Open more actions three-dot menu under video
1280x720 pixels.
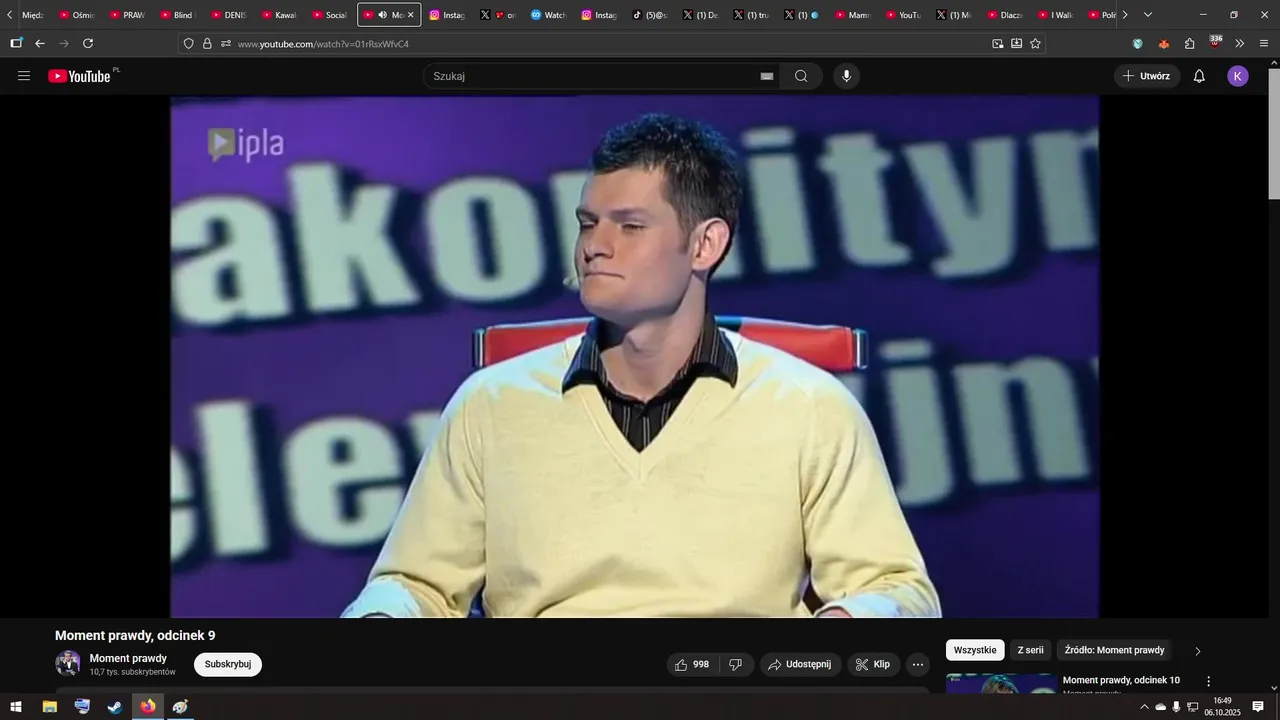coord(918,664)
